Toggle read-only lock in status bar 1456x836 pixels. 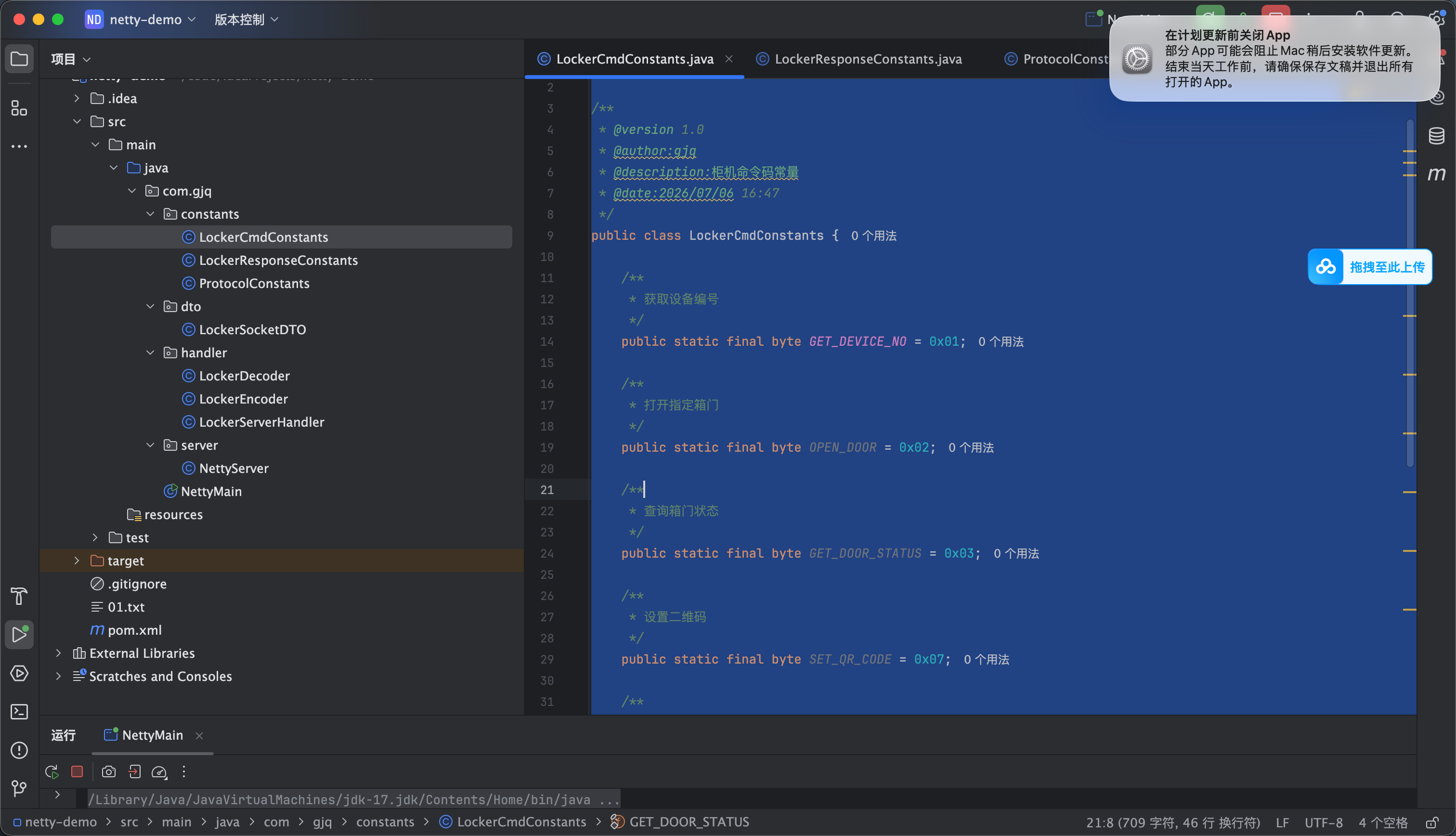pos(1432,822)
